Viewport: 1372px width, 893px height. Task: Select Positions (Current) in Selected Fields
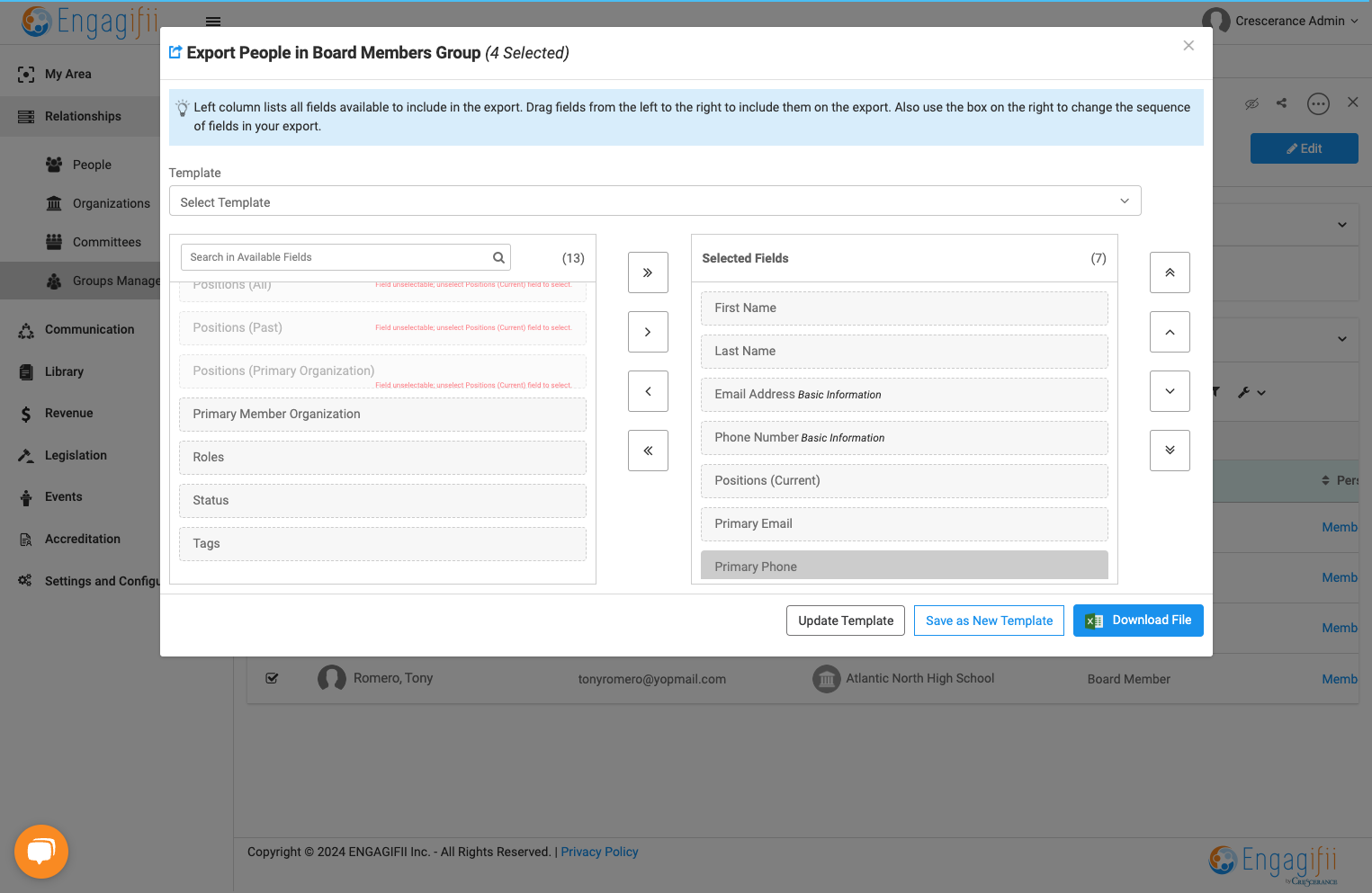pyautogui.click(x=904, y=481)
